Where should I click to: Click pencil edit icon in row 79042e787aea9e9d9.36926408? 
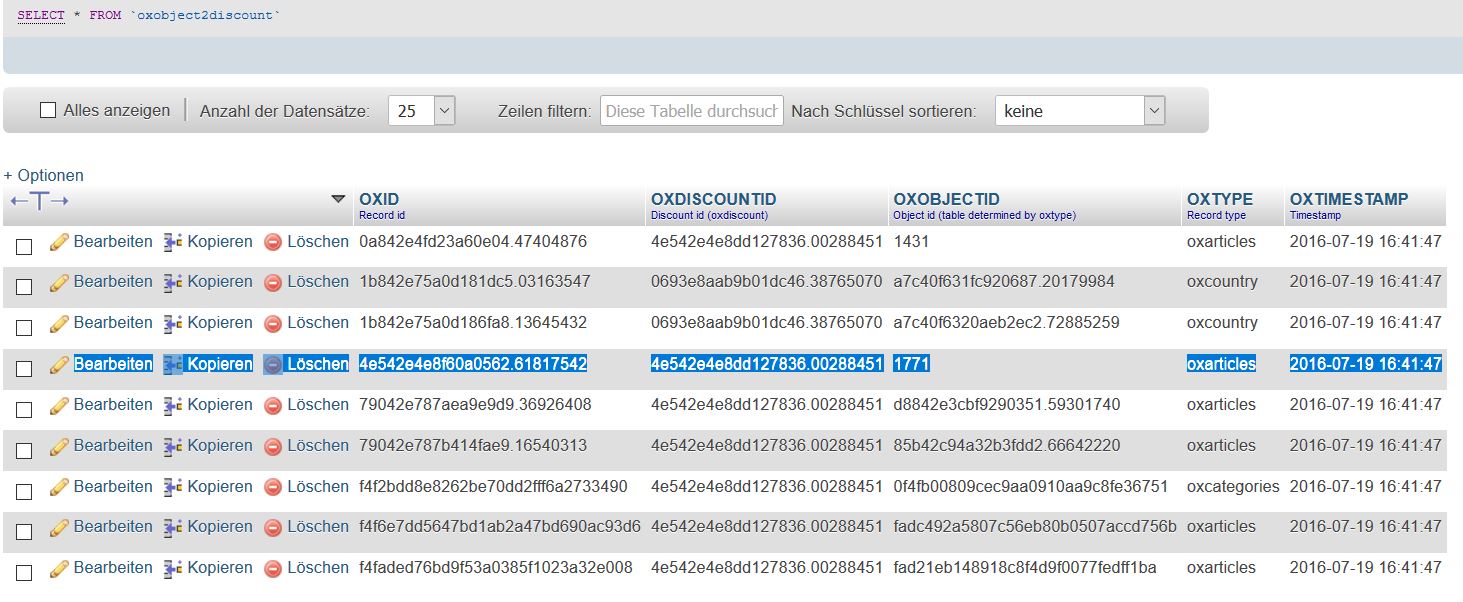tap(59, 405)
